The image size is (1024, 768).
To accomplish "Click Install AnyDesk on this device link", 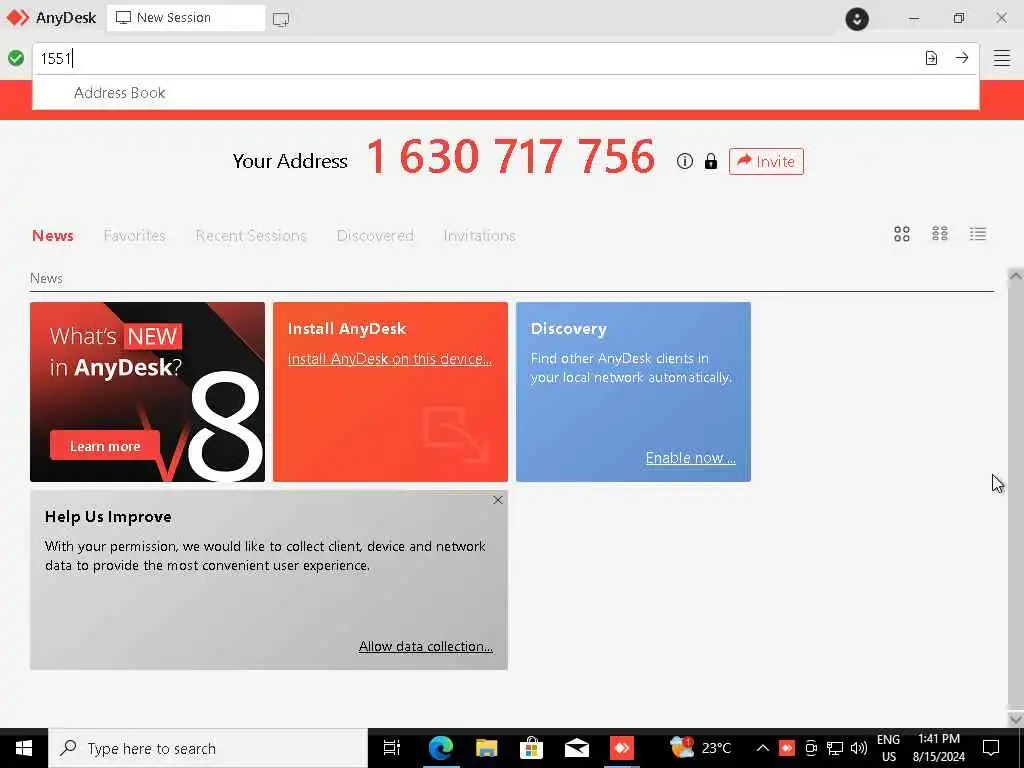I will 390,359.
